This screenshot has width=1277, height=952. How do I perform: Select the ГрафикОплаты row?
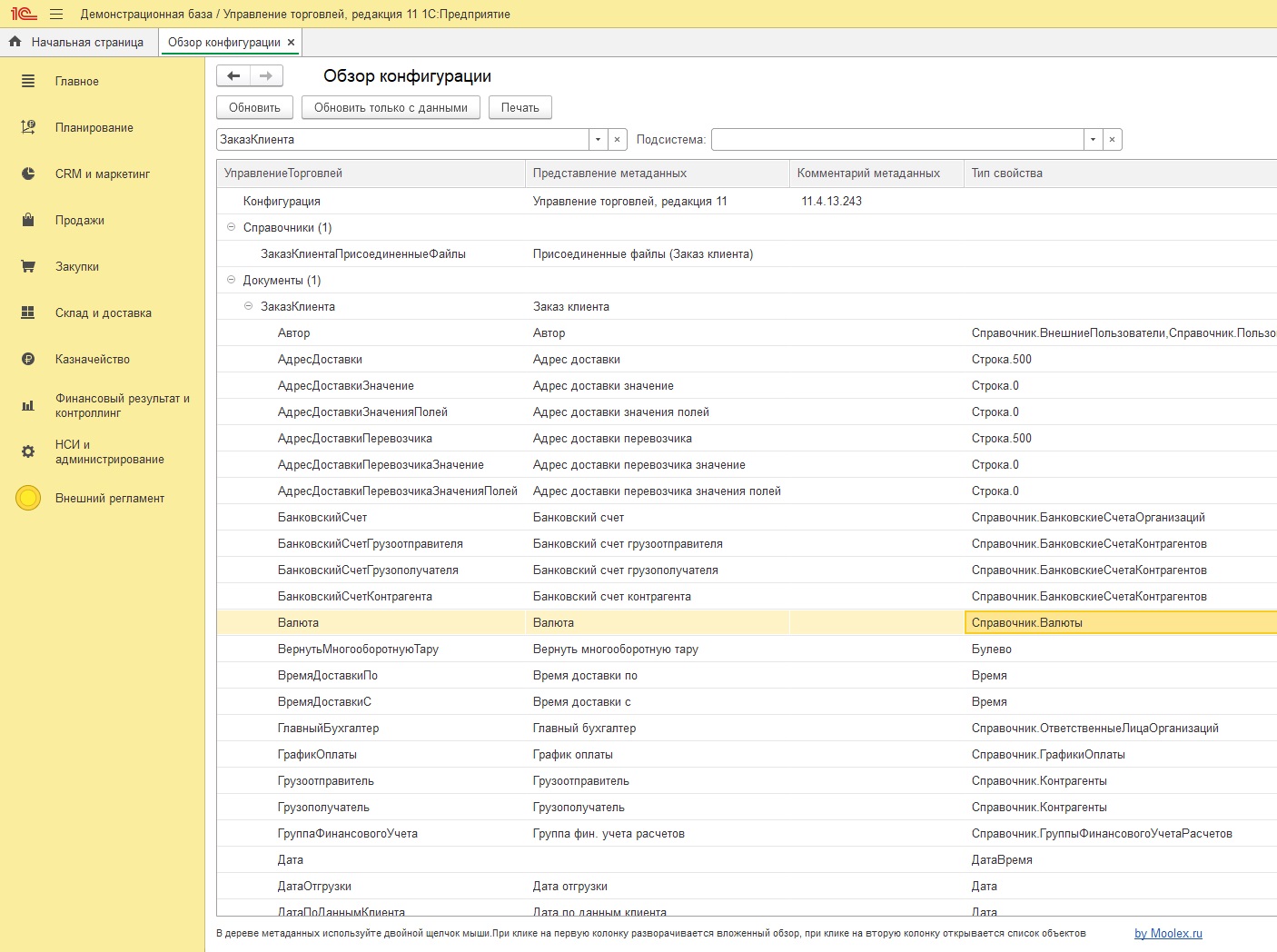747,754
